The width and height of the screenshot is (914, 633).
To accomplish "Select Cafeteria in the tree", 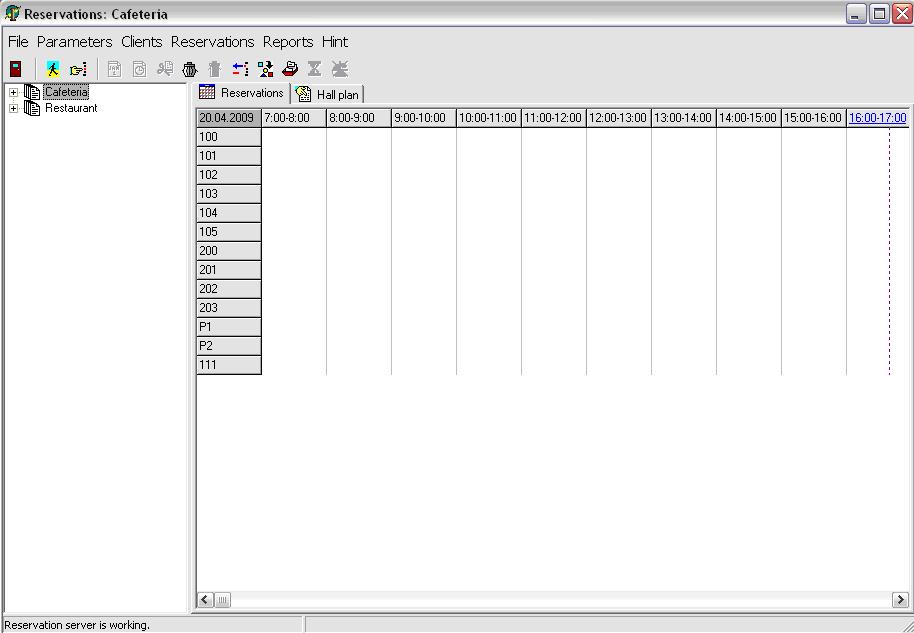I will tap(66, 92).
